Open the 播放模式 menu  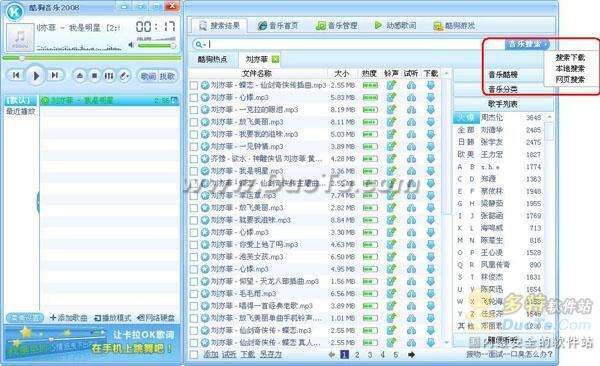click(x=113, y=318)
